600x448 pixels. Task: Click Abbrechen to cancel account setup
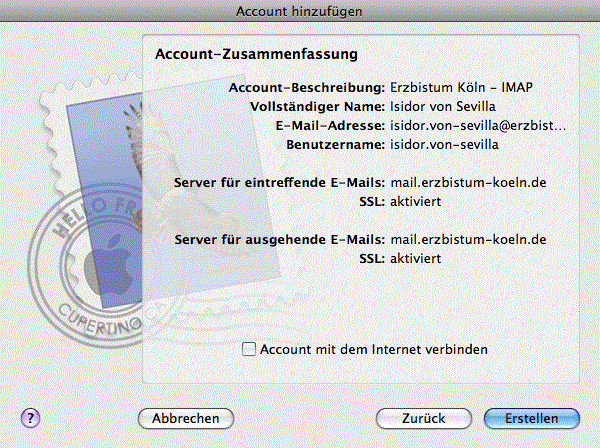(186, 418)
